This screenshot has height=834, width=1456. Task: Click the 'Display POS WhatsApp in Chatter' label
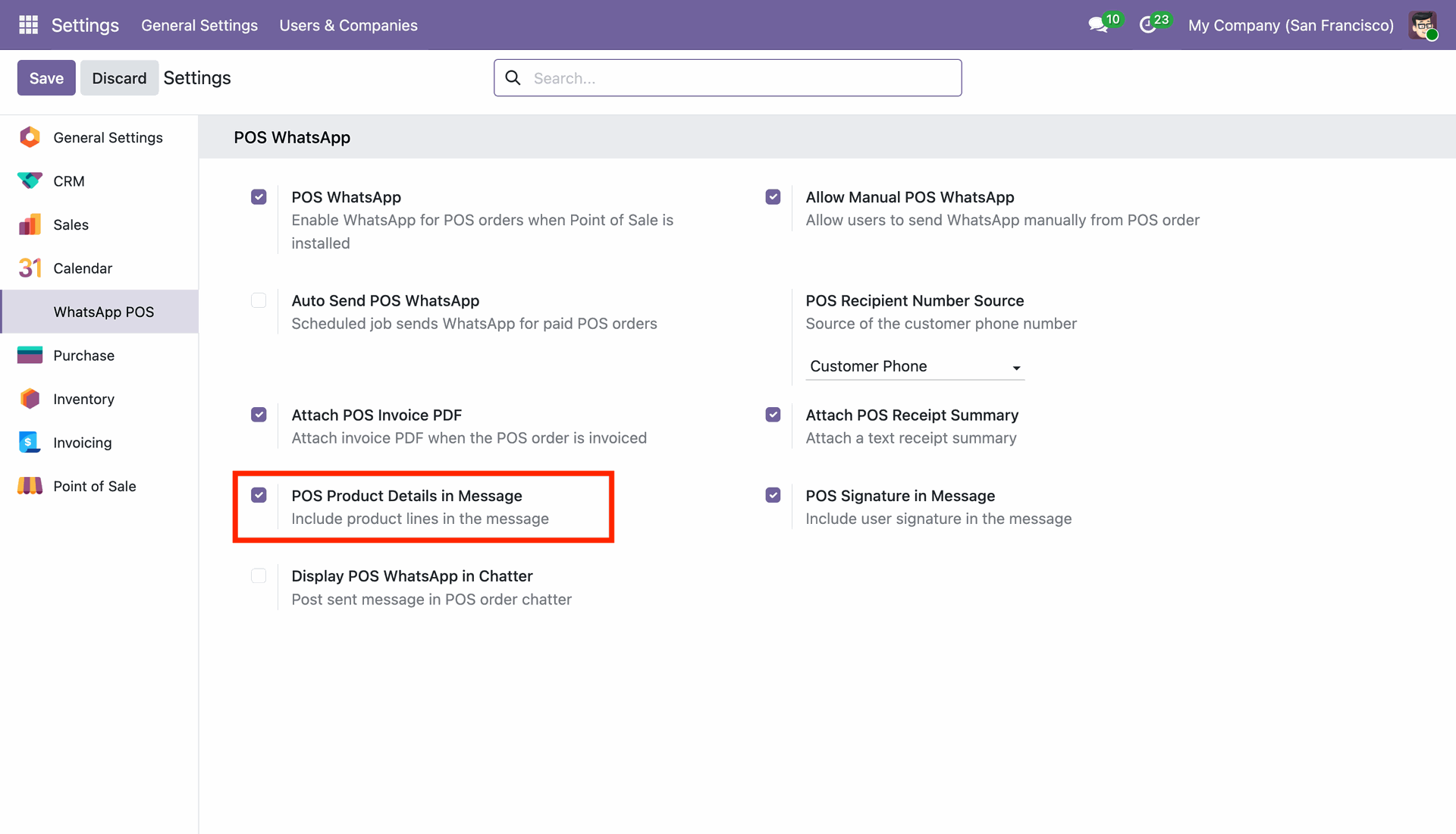point(412,576)
